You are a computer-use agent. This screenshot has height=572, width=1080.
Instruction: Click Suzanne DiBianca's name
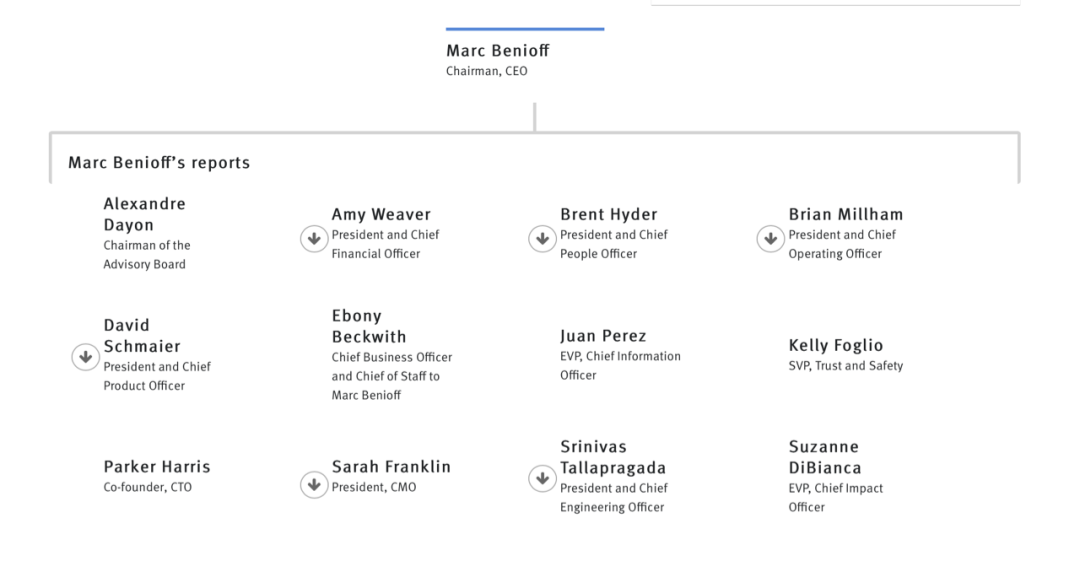825,457
